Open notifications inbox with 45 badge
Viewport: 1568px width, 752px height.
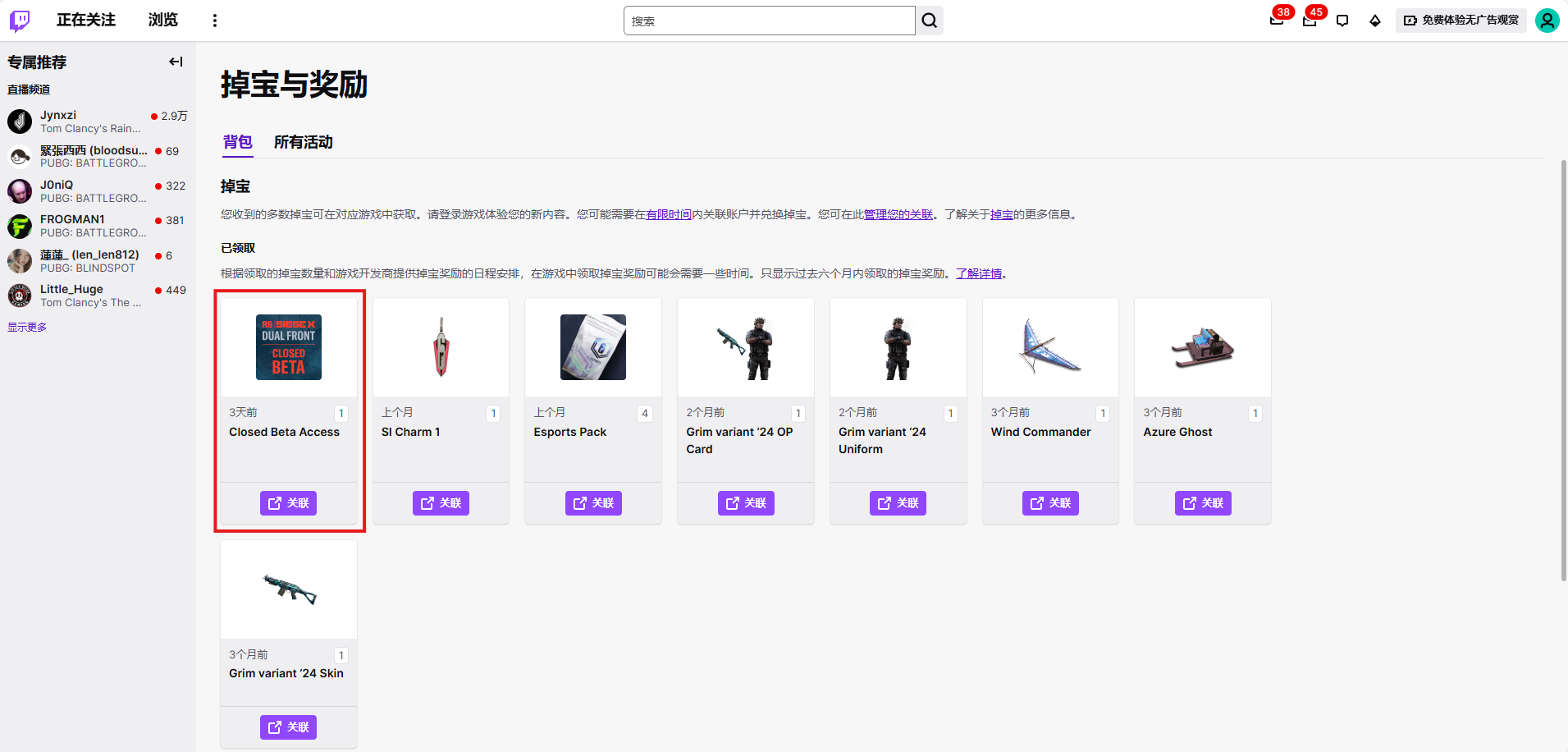tap(1310, 21)
